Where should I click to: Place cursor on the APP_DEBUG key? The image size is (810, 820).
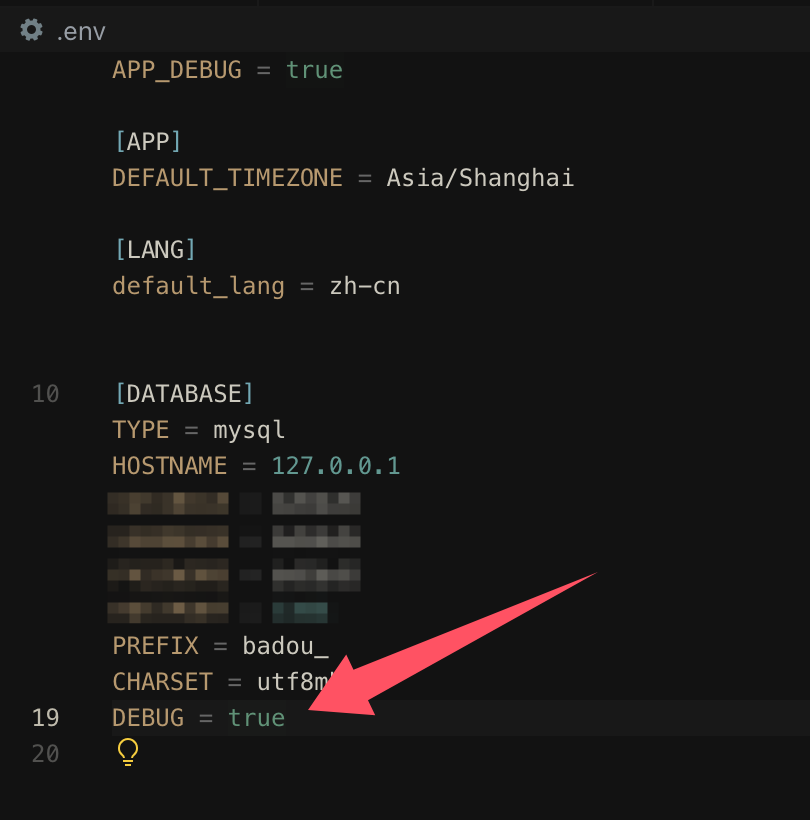coord(177,70)
